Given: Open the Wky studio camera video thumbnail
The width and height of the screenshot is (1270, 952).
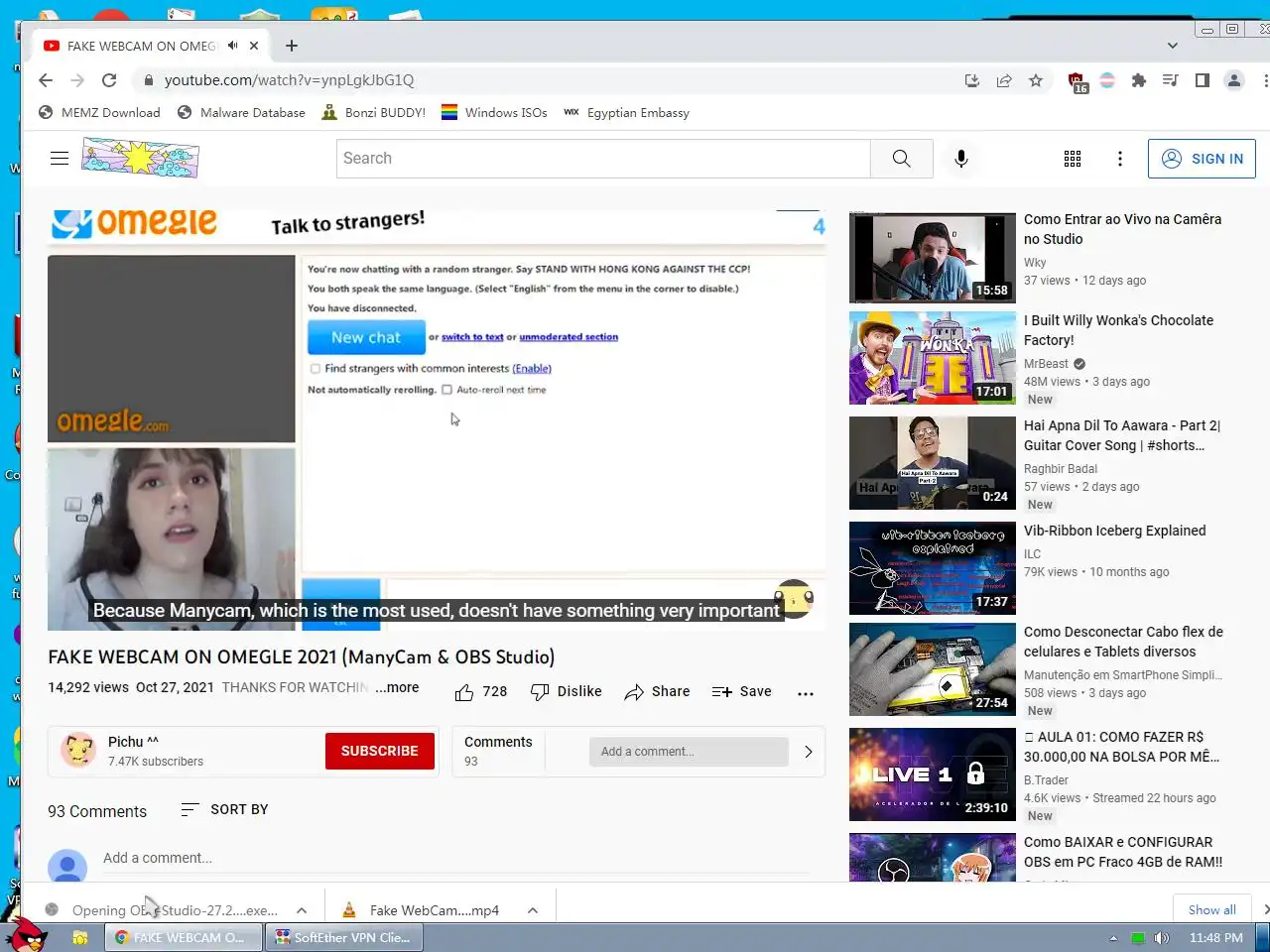Looking at the screenshot, I should coord(933,258).
